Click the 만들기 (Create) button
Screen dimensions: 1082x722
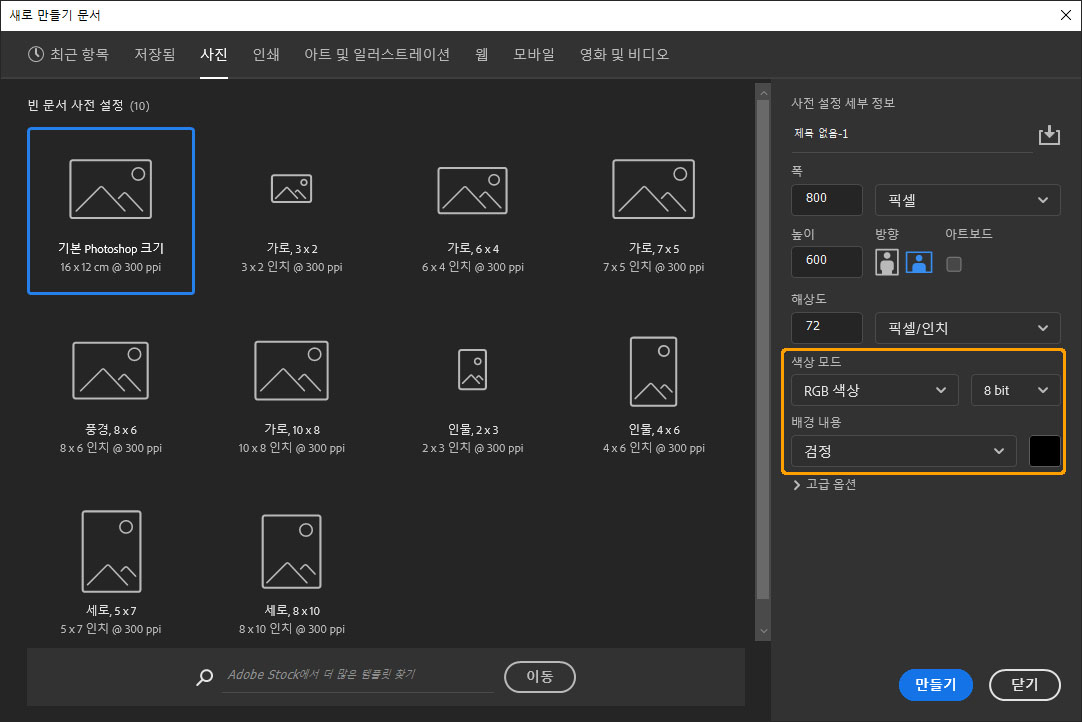(x=935, y=685)
